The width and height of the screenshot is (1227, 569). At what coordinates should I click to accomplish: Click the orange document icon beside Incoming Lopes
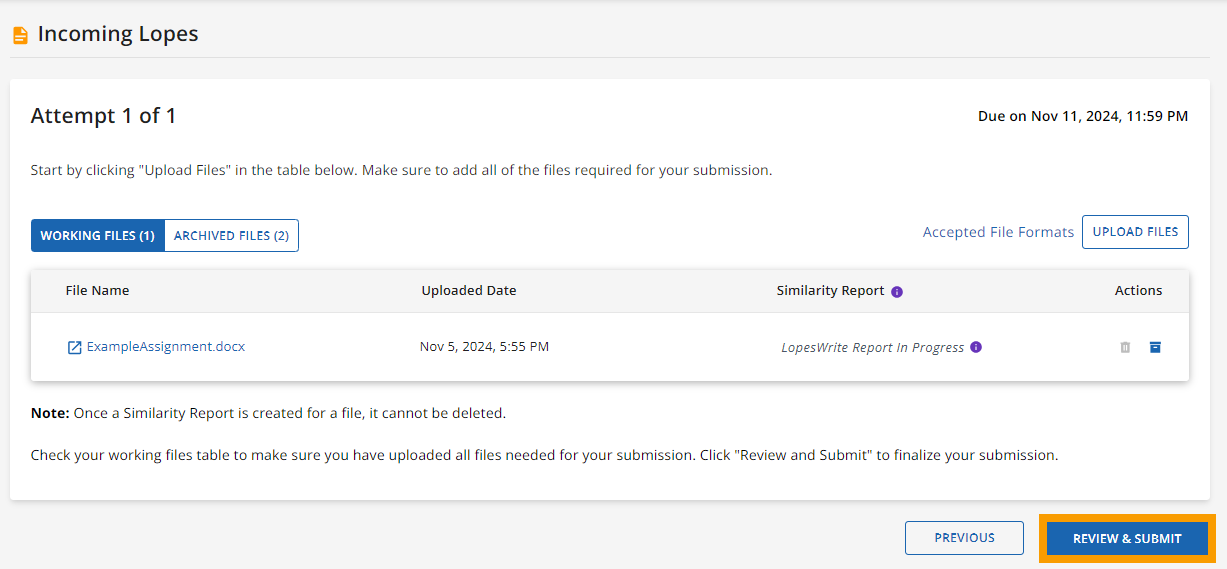point(20,35)
